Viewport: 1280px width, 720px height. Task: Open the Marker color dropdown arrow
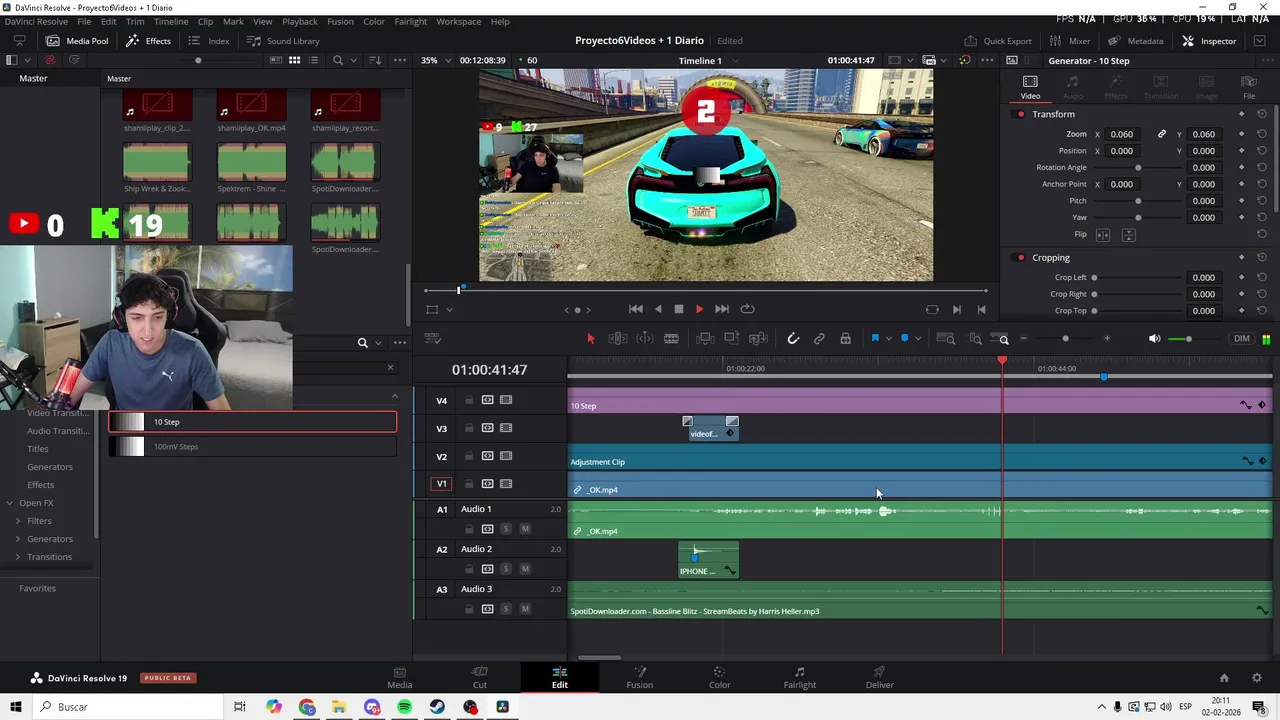(917, 339)
